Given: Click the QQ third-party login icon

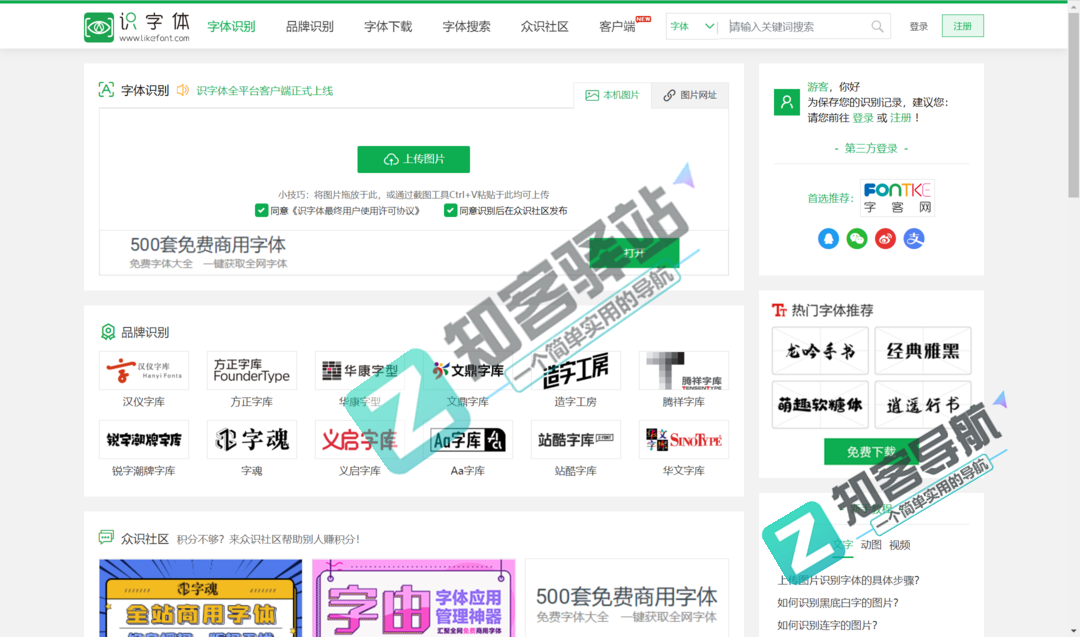Looking at the screenshot, I should pyautogui.click(x=828, y=239).
